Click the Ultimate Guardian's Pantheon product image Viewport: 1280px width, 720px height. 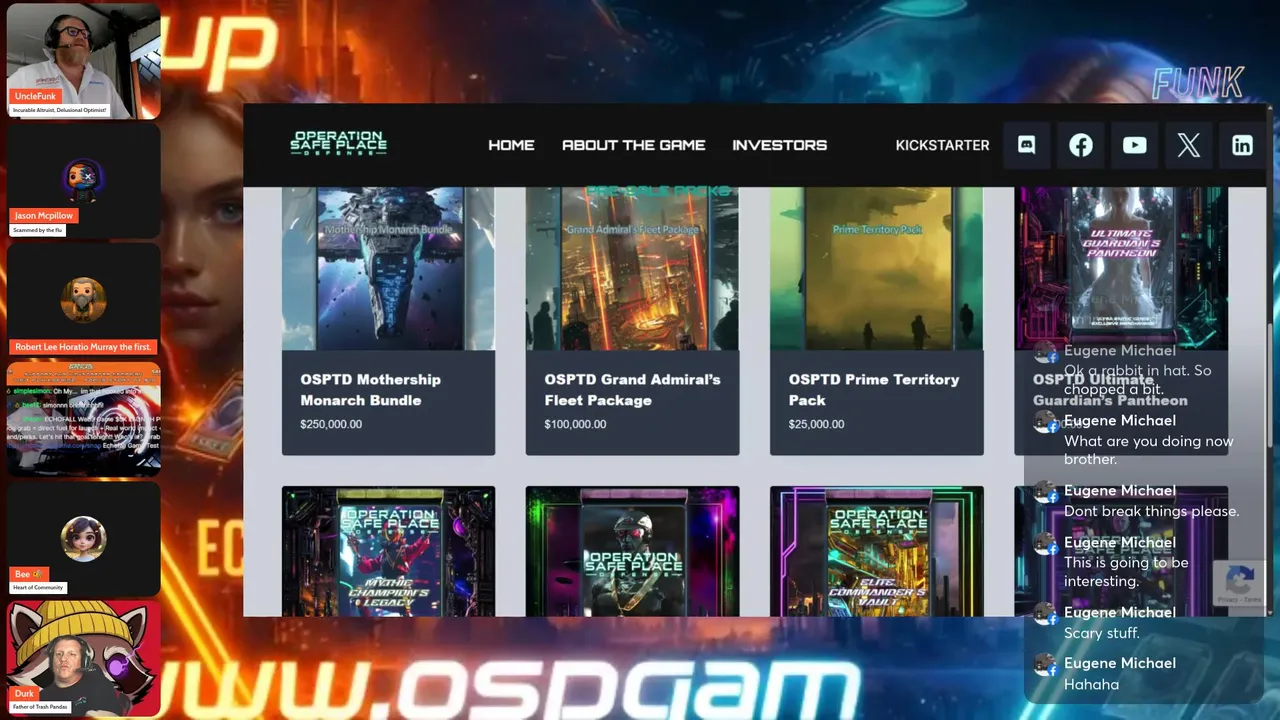coord(1121,268)
